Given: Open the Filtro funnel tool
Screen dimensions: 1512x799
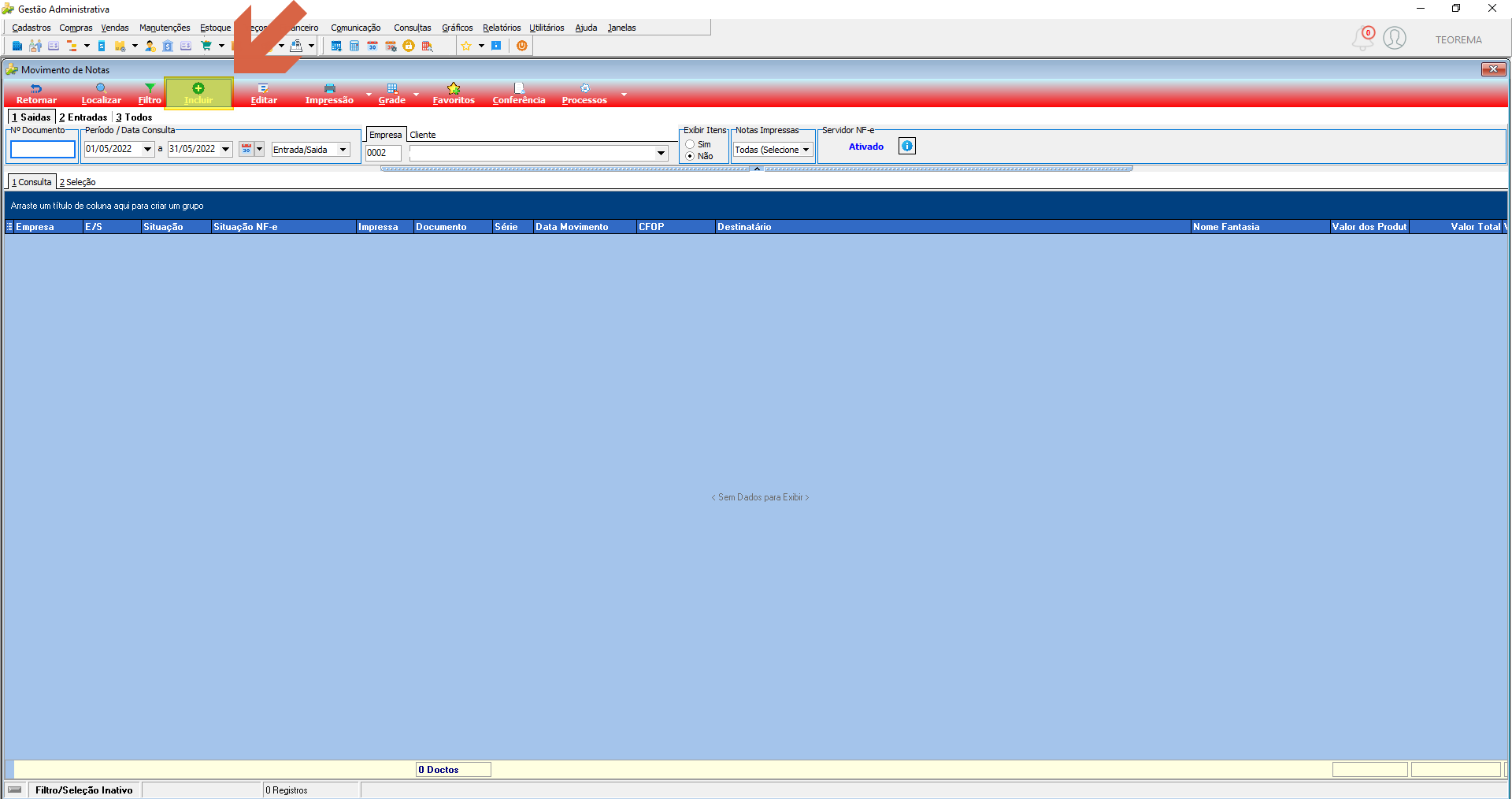Looking at the screenshot, I should 150,93.
